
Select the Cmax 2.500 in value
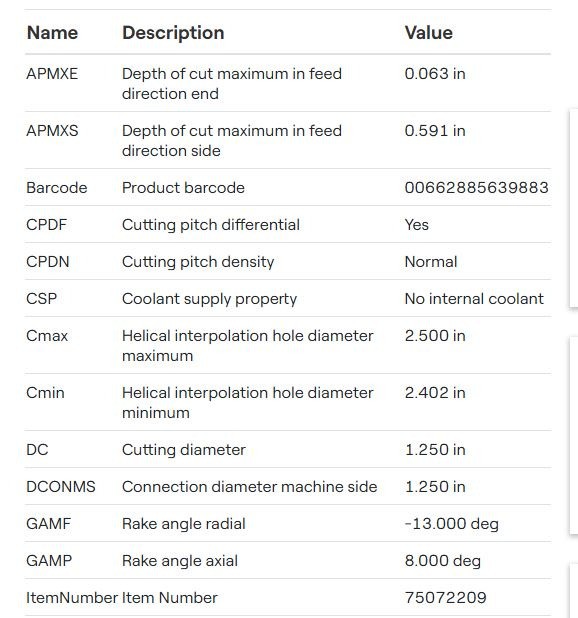435,336
